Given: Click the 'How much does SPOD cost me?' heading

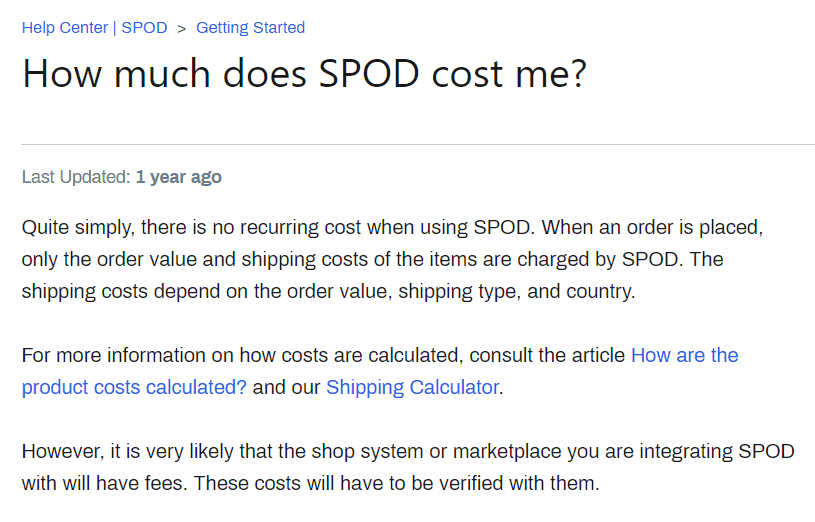Looking at the screenshot, I should click(x=305, y=73).
